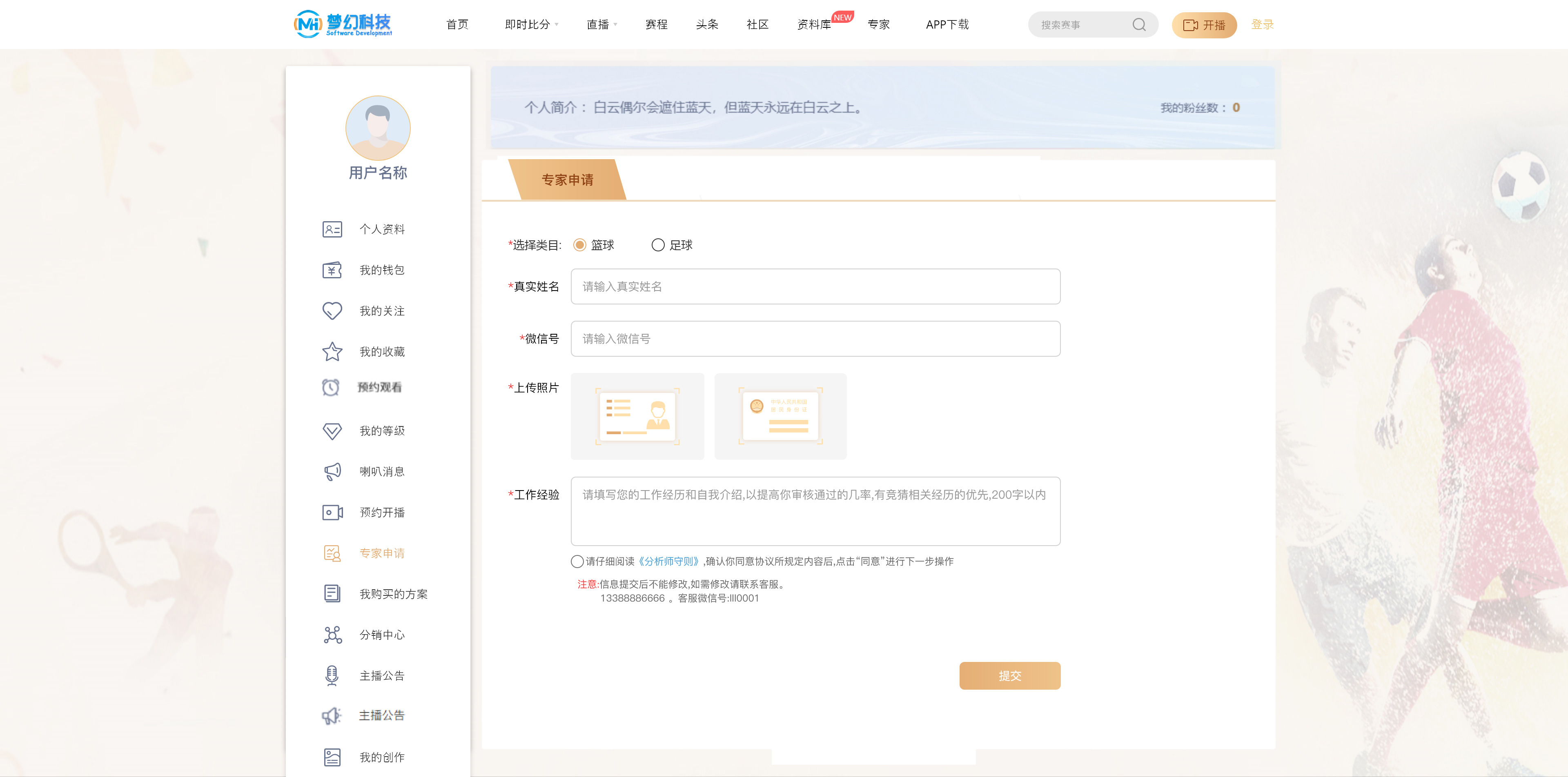The width and height of the screenshot is (1568, 777).
Task: Click the 我的收藏 star icon
Action: 332,352
